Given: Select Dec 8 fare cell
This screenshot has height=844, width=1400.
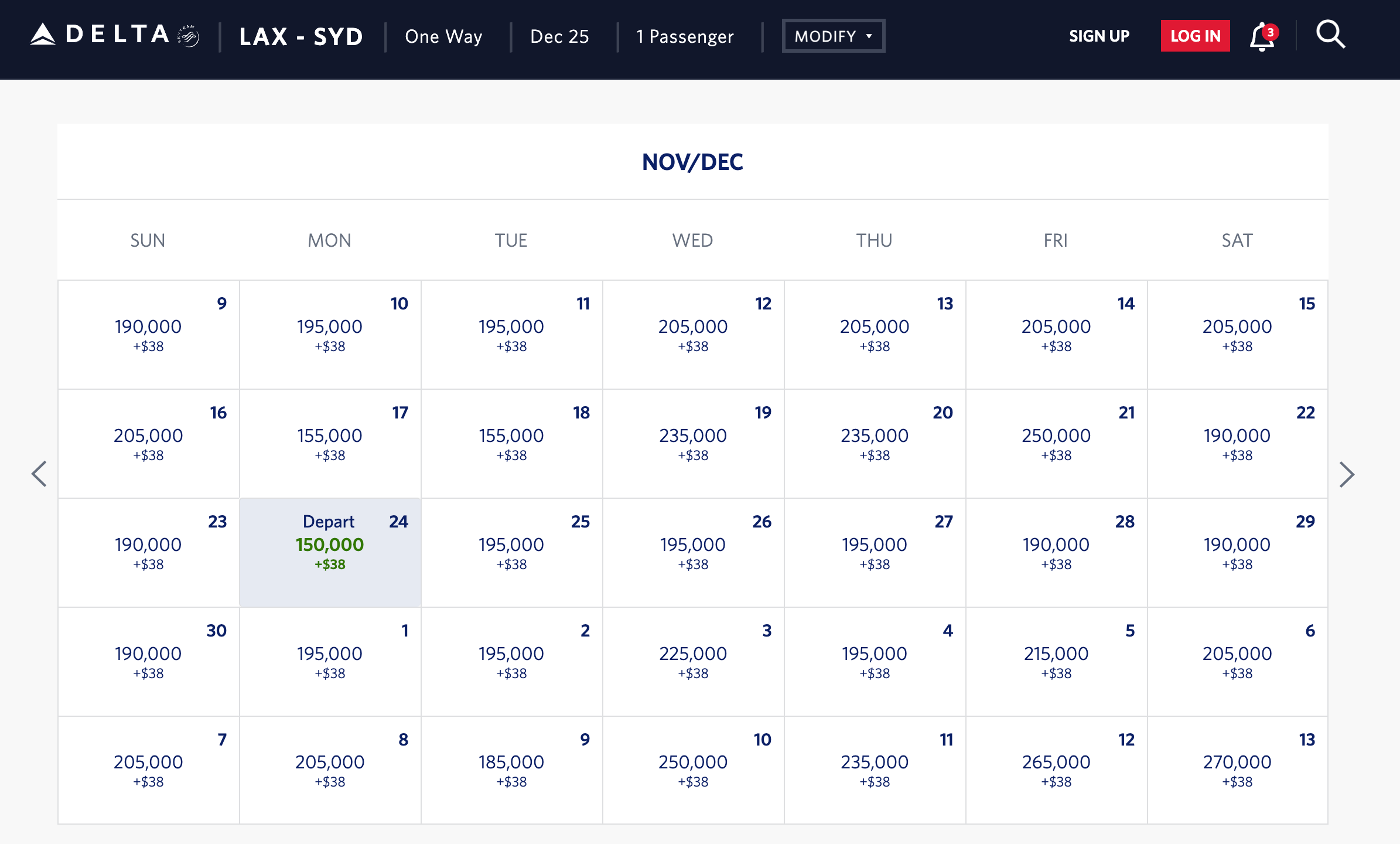Looking at the screenshot, I should tap(330, 770).
